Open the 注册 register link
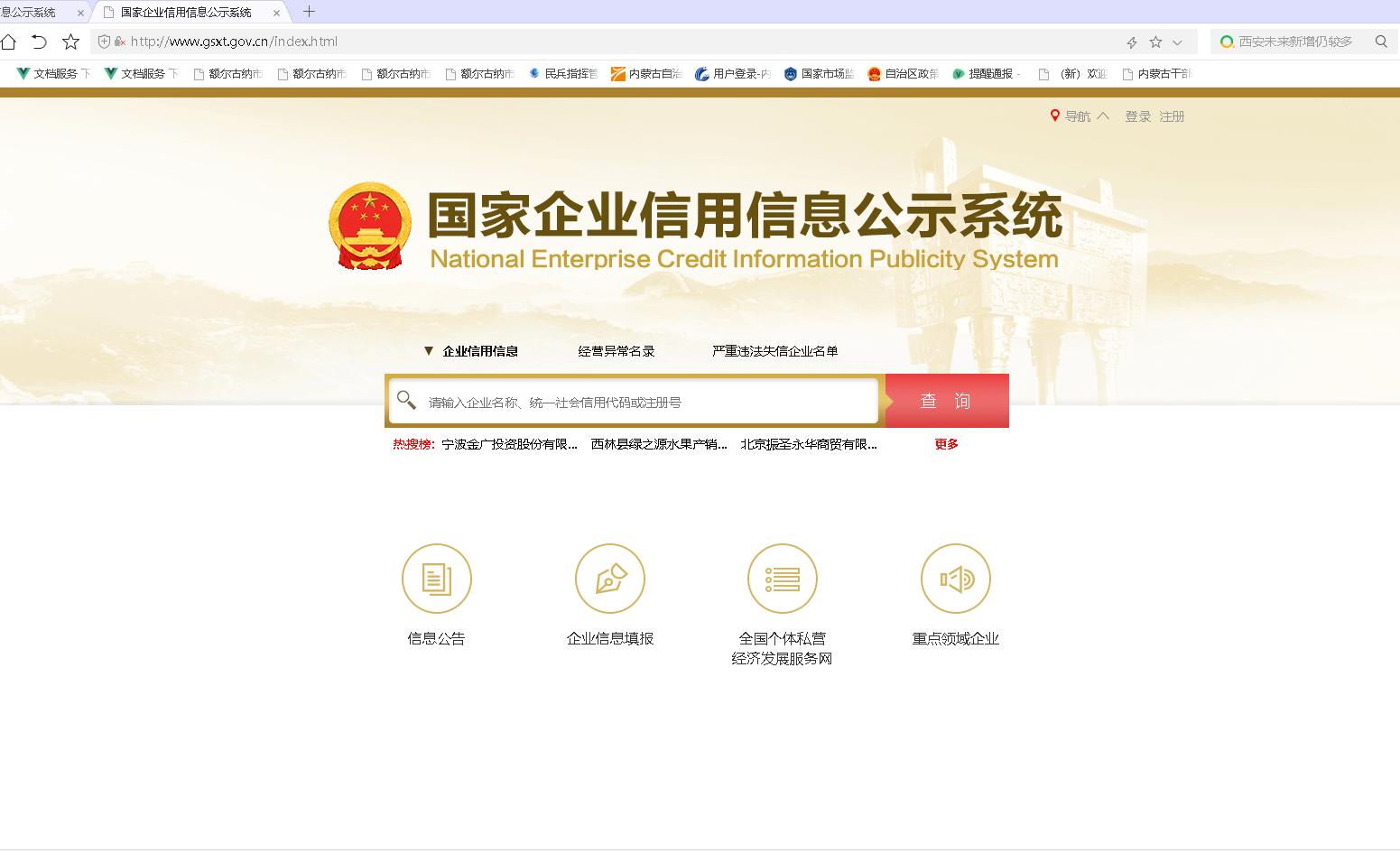 [x=1172, y=116]
